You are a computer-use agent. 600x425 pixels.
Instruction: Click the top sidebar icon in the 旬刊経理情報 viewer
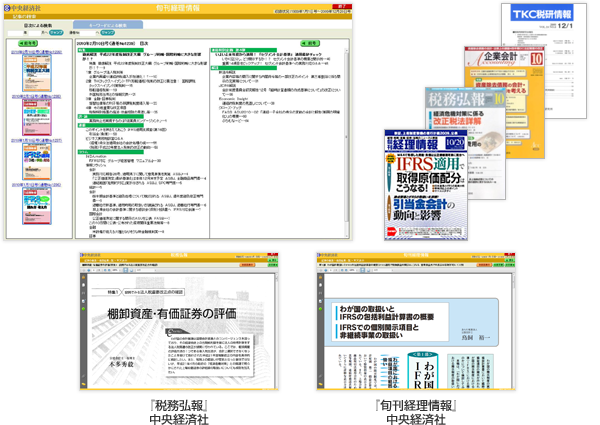tap(321, 277)
